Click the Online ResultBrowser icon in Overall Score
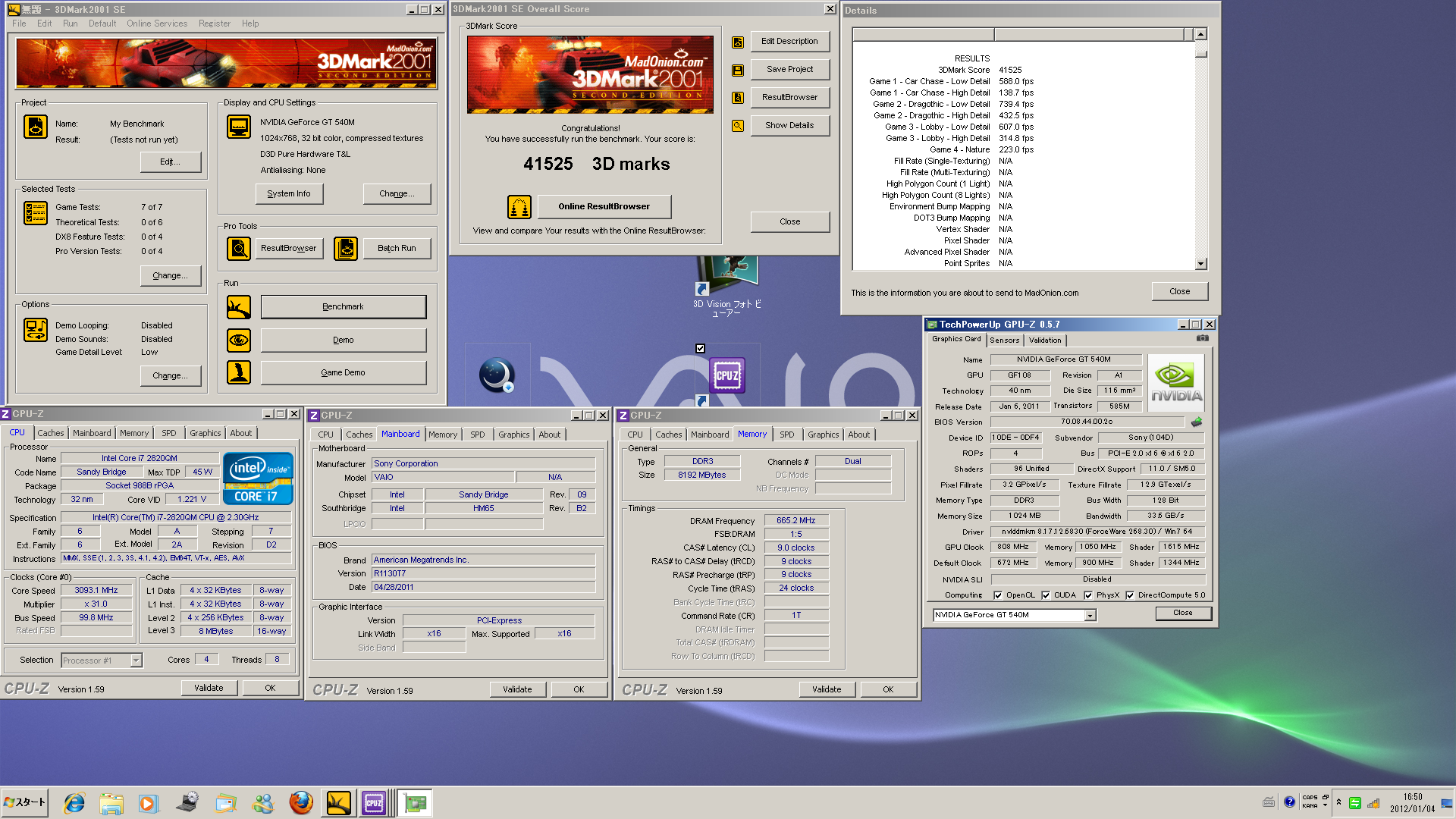 (519, 206)
